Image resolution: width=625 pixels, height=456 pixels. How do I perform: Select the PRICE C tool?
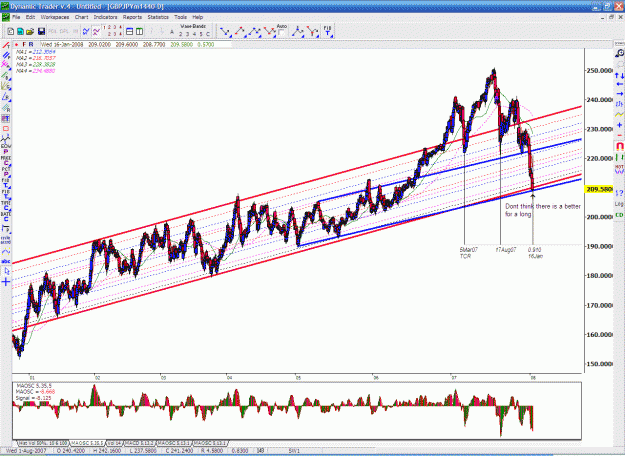click(6, 160)
